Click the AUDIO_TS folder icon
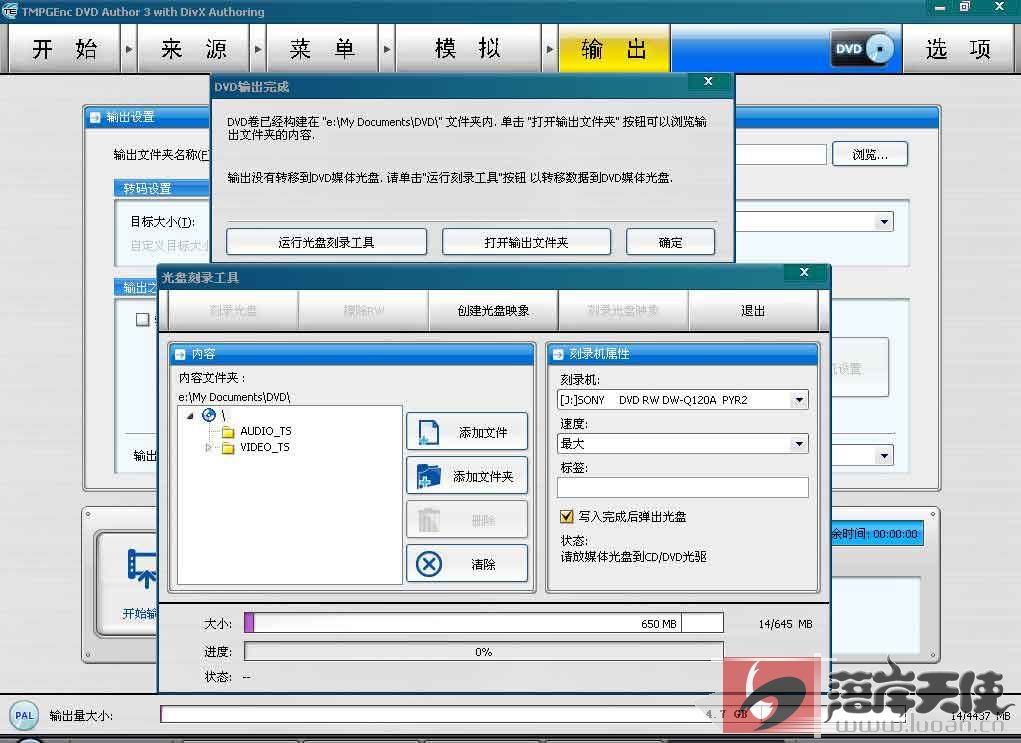The image size is (1021, 743). pos(228,431)
